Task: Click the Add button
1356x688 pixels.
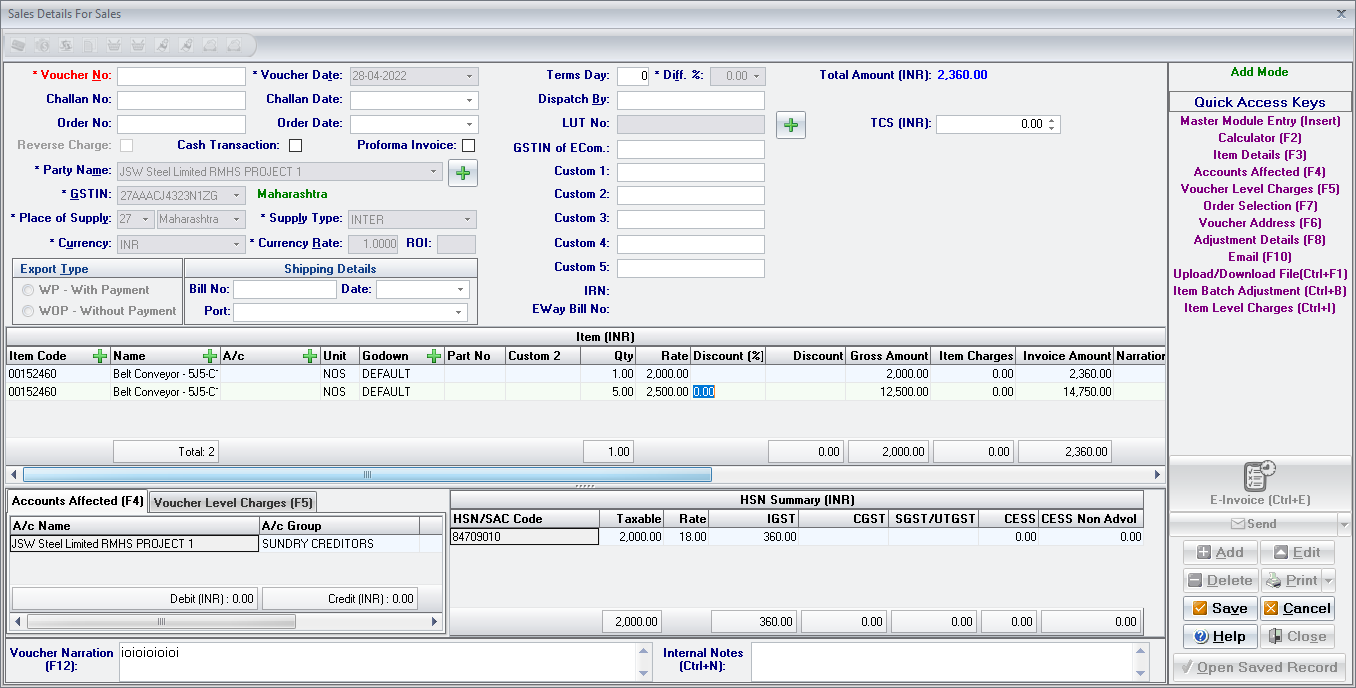Action: coord(1220,552)
